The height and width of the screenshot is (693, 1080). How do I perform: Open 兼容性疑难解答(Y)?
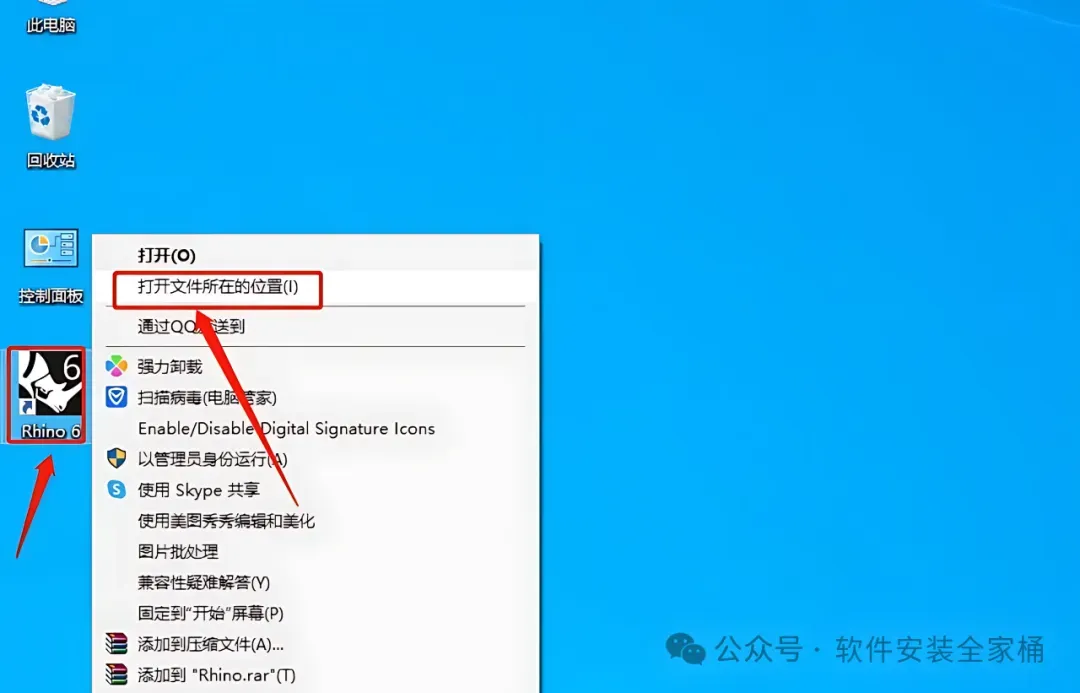point(315,582)
